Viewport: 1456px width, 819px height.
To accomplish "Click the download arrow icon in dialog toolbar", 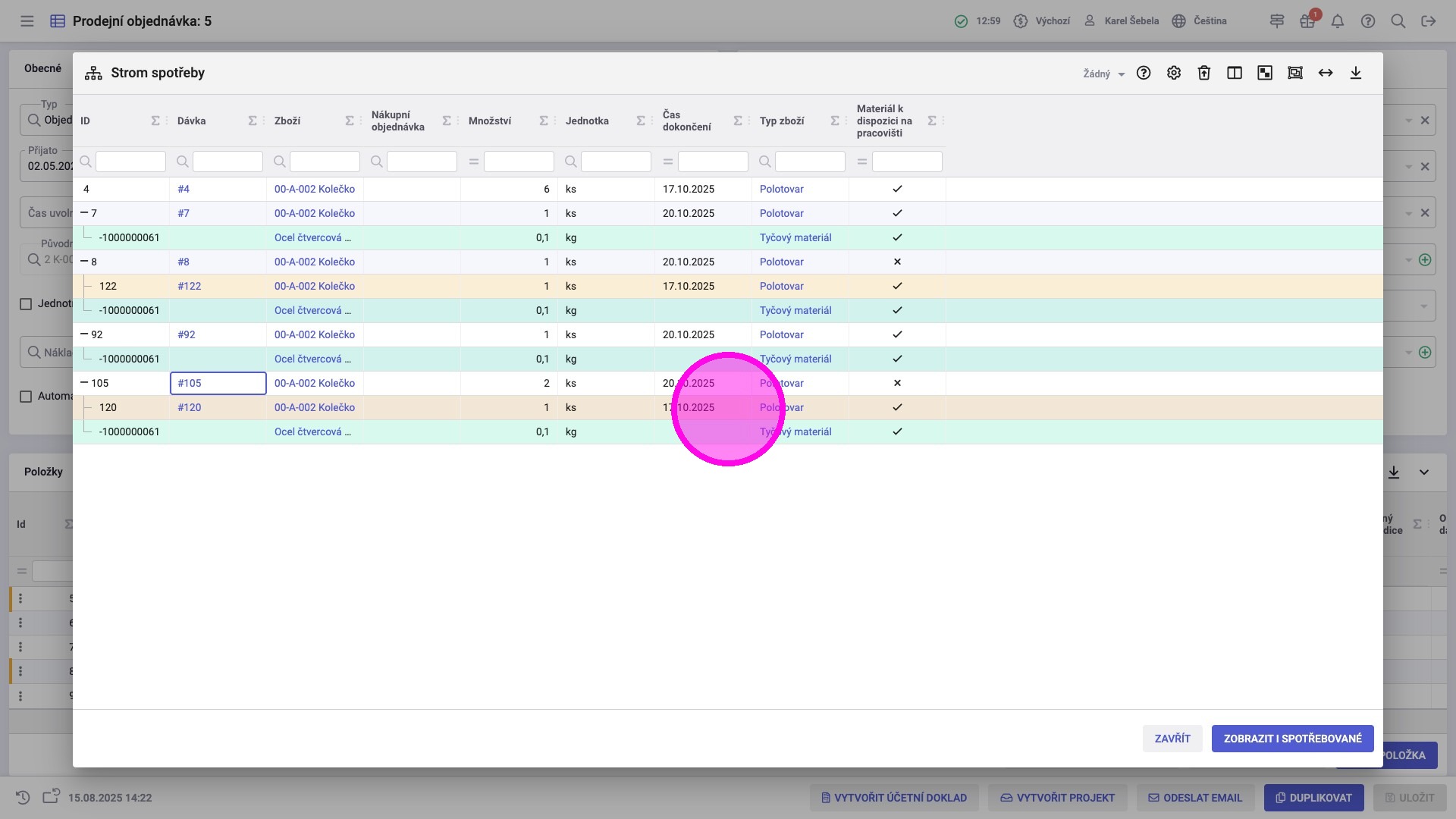I will click(x=1356, y=73).
